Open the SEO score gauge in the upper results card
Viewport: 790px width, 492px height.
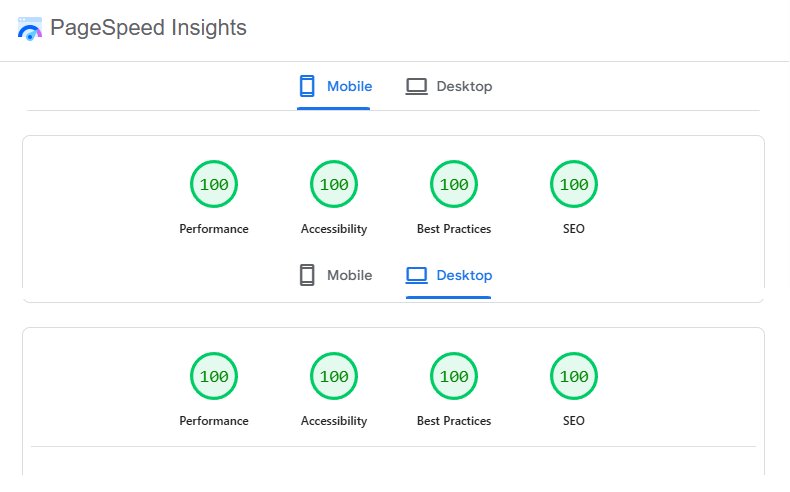(574, 184)
